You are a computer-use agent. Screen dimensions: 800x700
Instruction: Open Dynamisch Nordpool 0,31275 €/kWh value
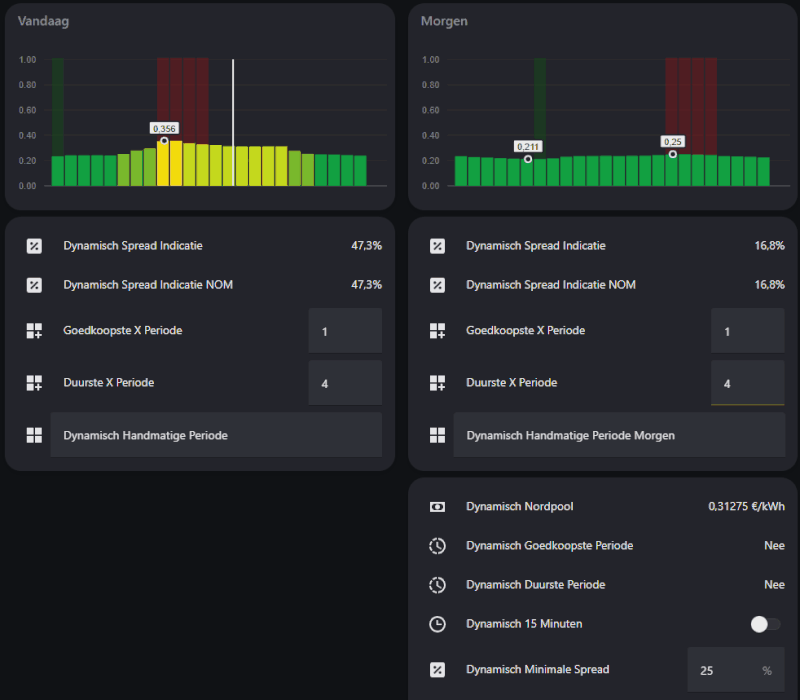746,506
